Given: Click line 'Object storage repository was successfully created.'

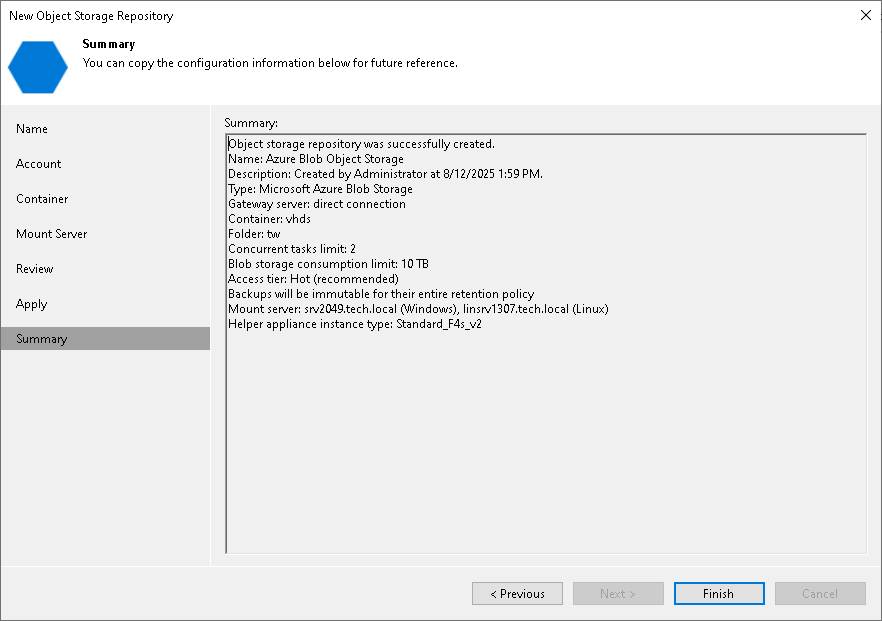Looking at the screenshot, I should click(361, 144).
